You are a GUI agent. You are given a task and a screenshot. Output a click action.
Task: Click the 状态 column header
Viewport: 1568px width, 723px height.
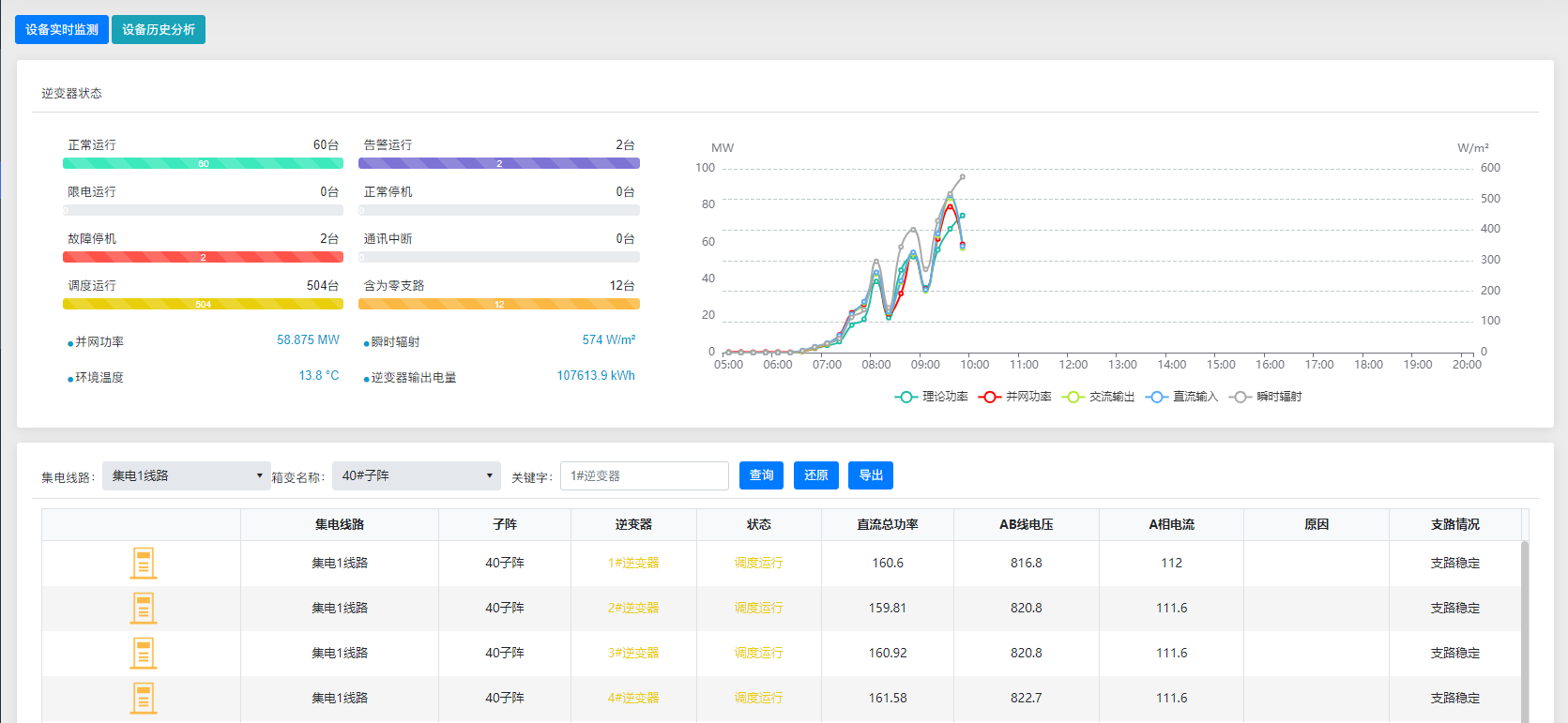759,524
